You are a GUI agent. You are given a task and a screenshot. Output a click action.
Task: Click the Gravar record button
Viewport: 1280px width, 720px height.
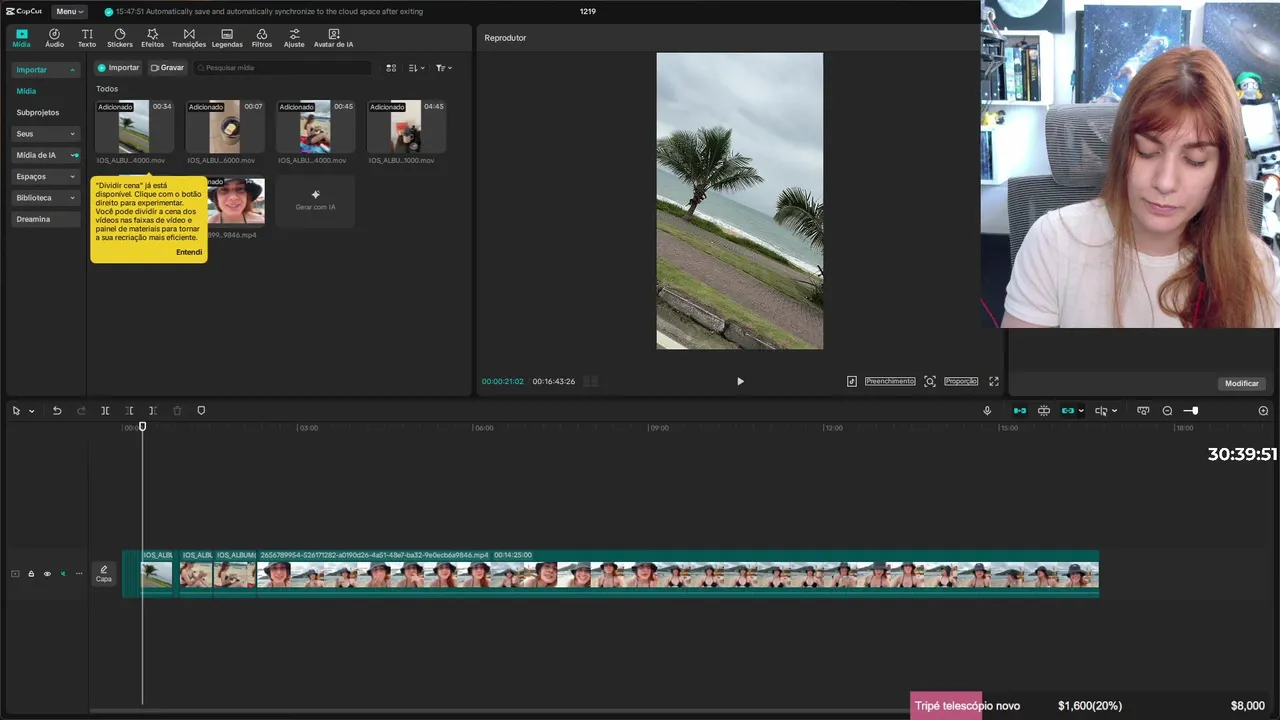click(x=167, y=68)
